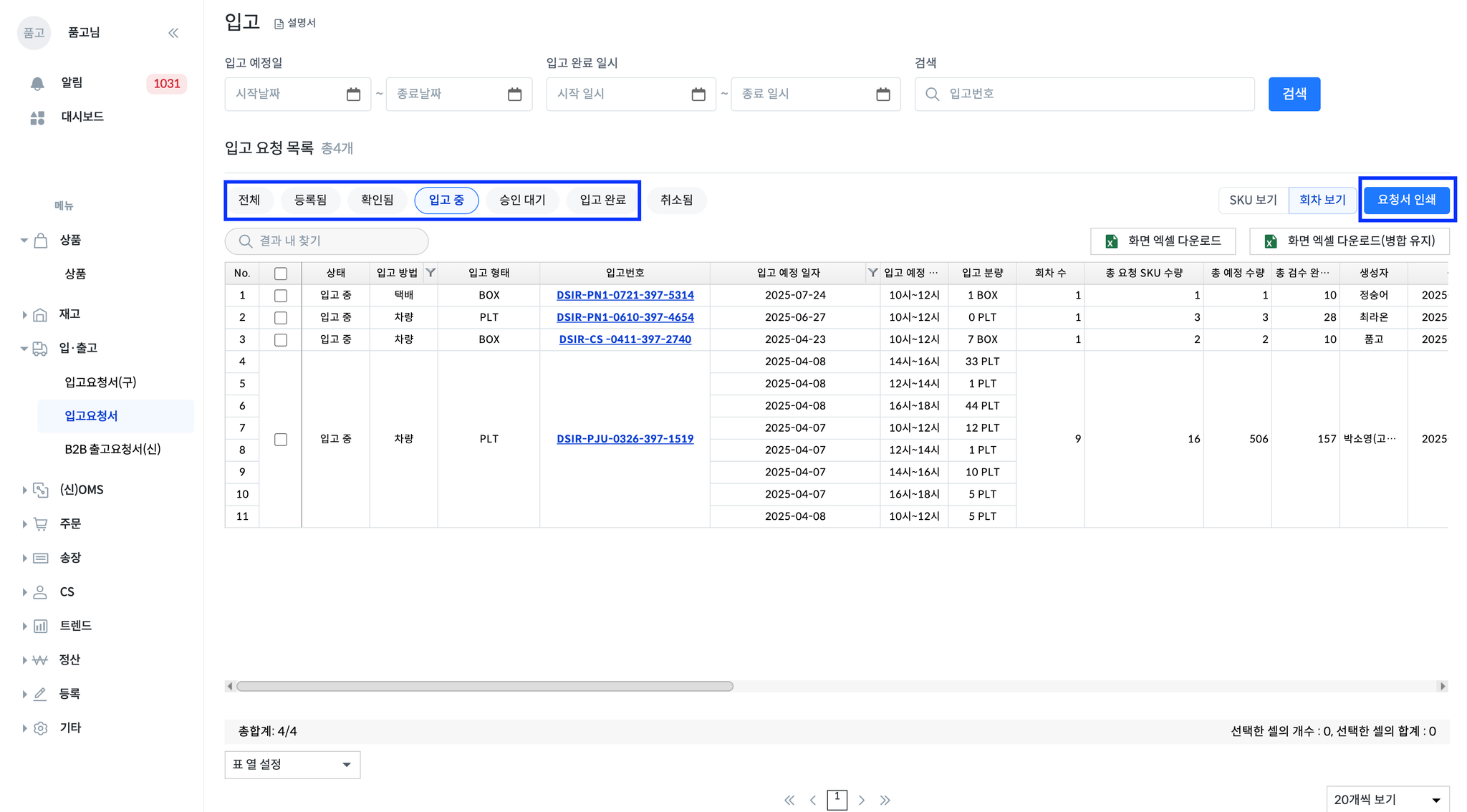Expand the 재고 menu arrow
Viewport: 1467px width, 812px height.
(x=24, y=314)
